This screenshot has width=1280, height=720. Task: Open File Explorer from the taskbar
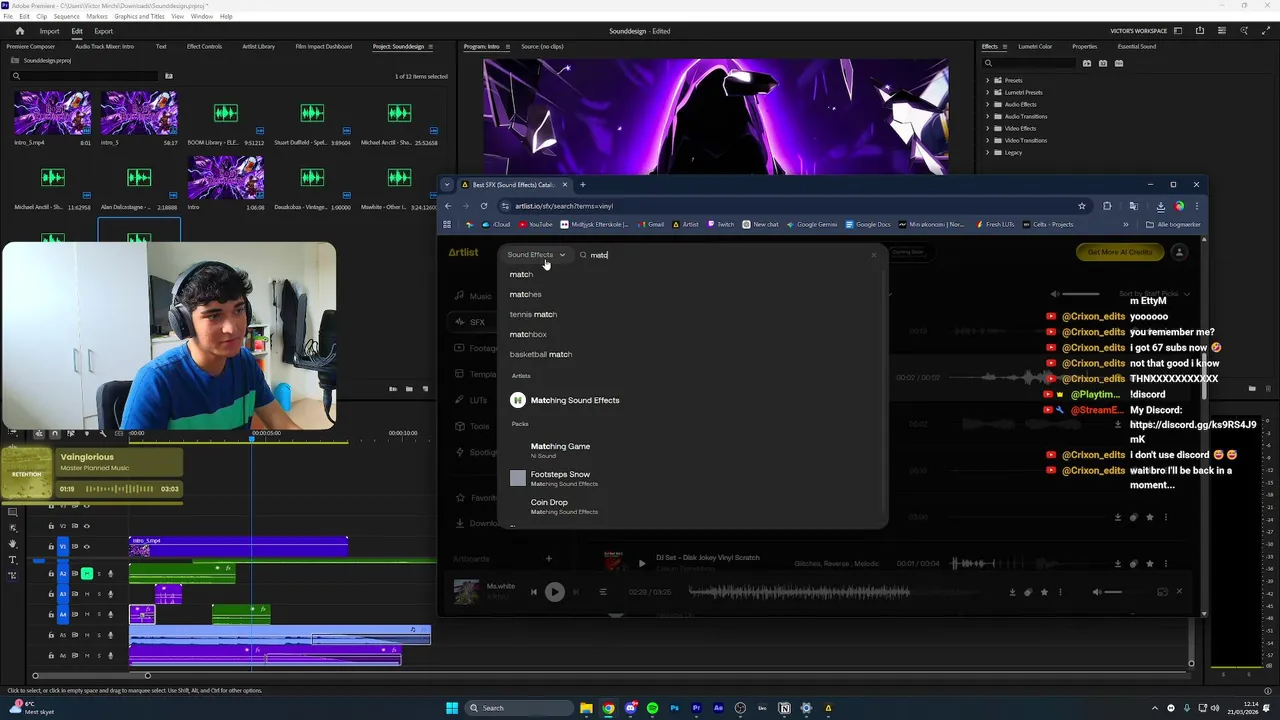tap(586, 708)
